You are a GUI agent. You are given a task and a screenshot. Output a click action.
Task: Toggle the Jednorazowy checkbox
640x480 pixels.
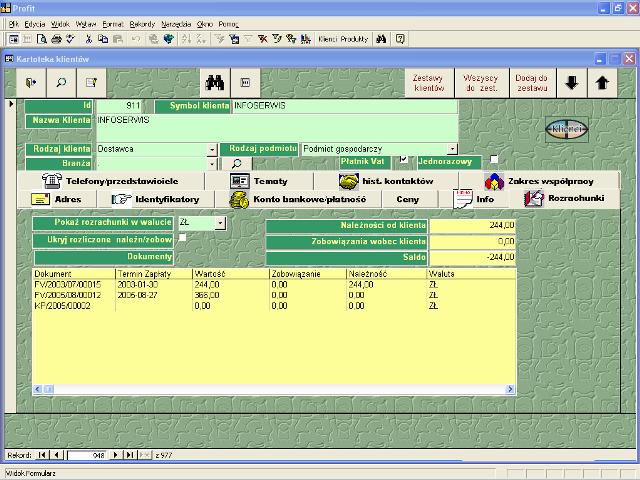point(494,159)
